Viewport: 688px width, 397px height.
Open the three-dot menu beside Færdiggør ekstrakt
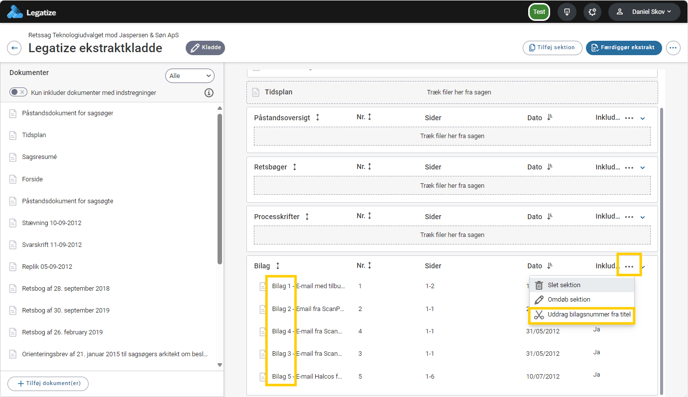coord(673,48)
